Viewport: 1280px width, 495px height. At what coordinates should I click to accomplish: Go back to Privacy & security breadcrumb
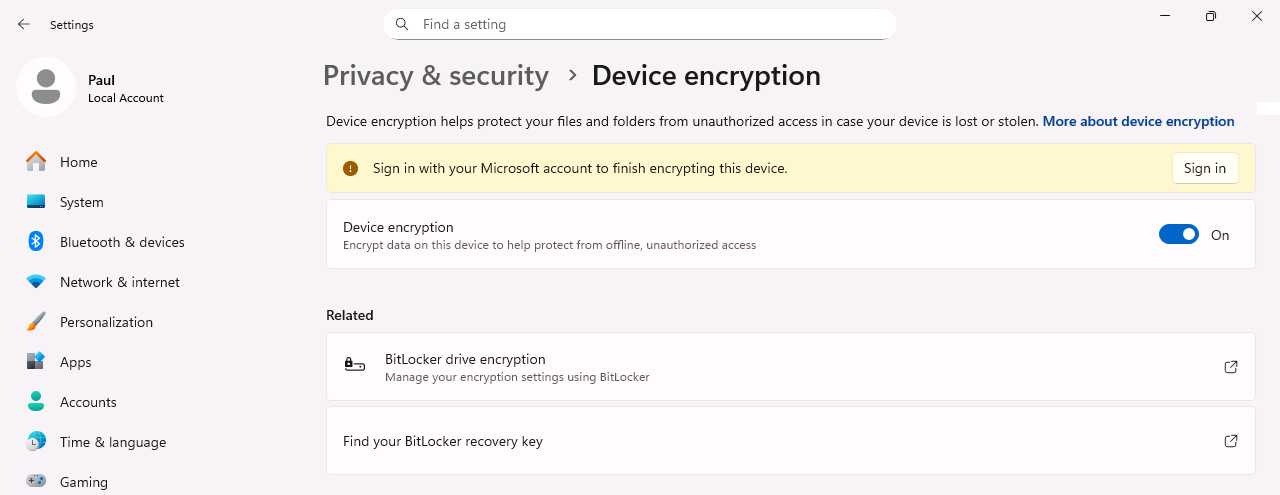[436, 76]
